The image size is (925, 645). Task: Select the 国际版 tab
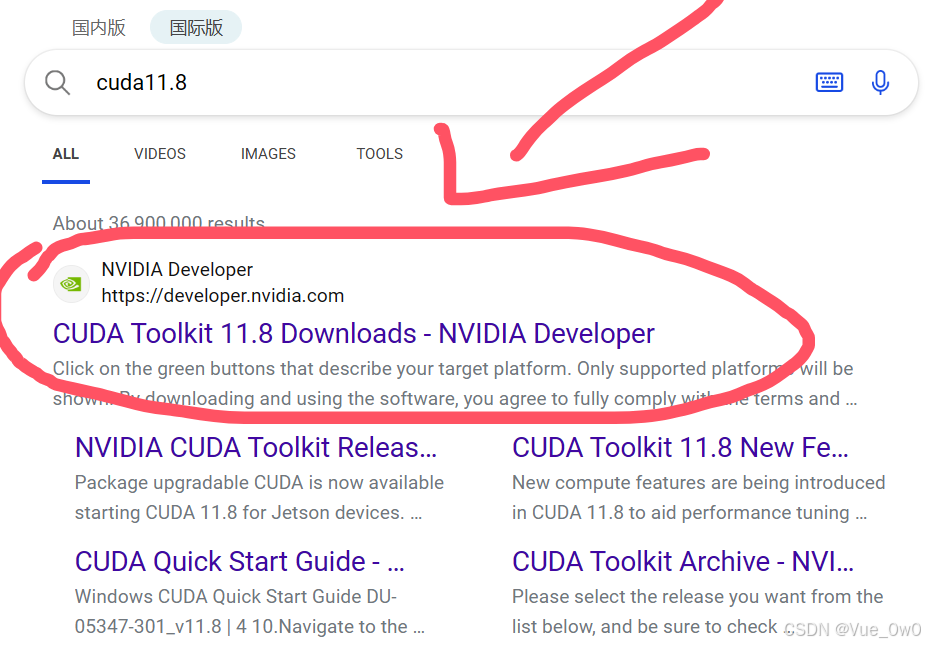[x=196, y=28]
